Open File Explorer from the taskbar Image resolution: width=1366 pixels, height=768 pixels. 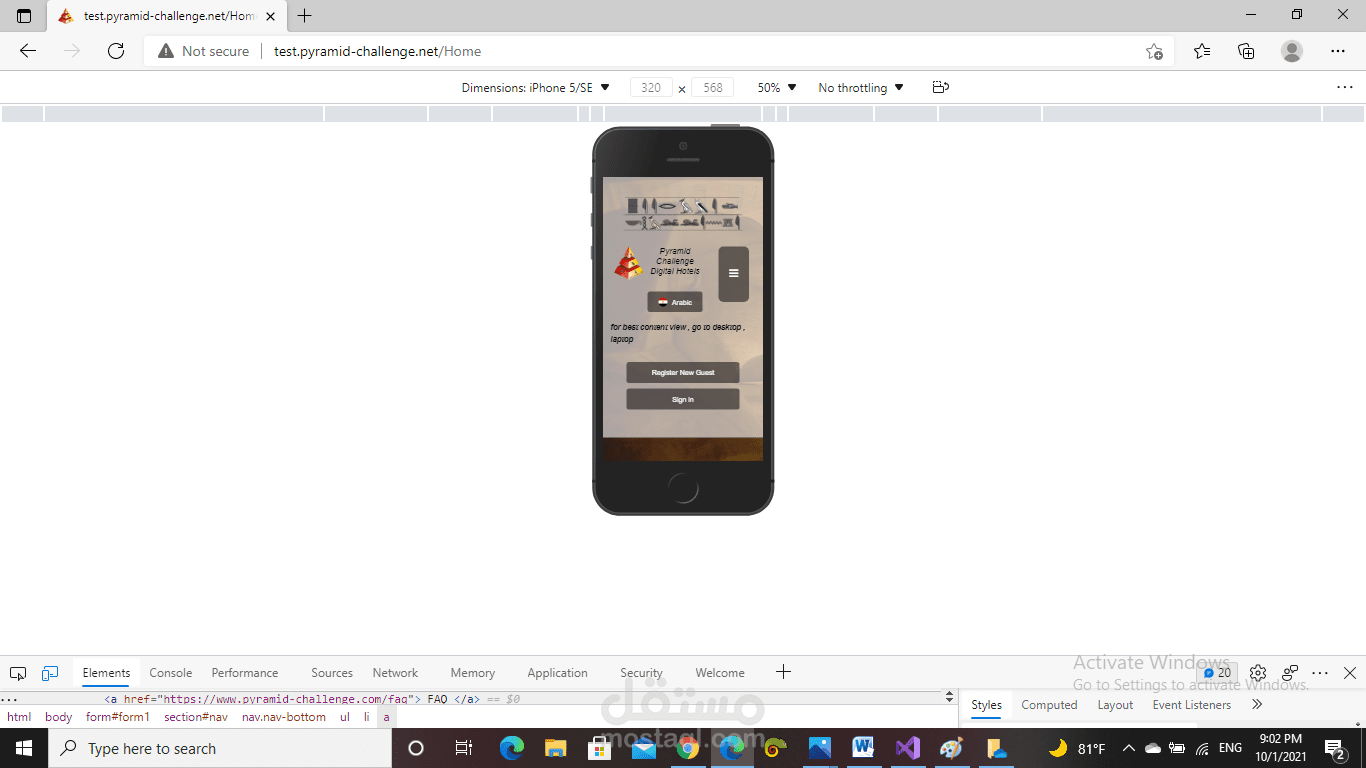coord(556,748)
